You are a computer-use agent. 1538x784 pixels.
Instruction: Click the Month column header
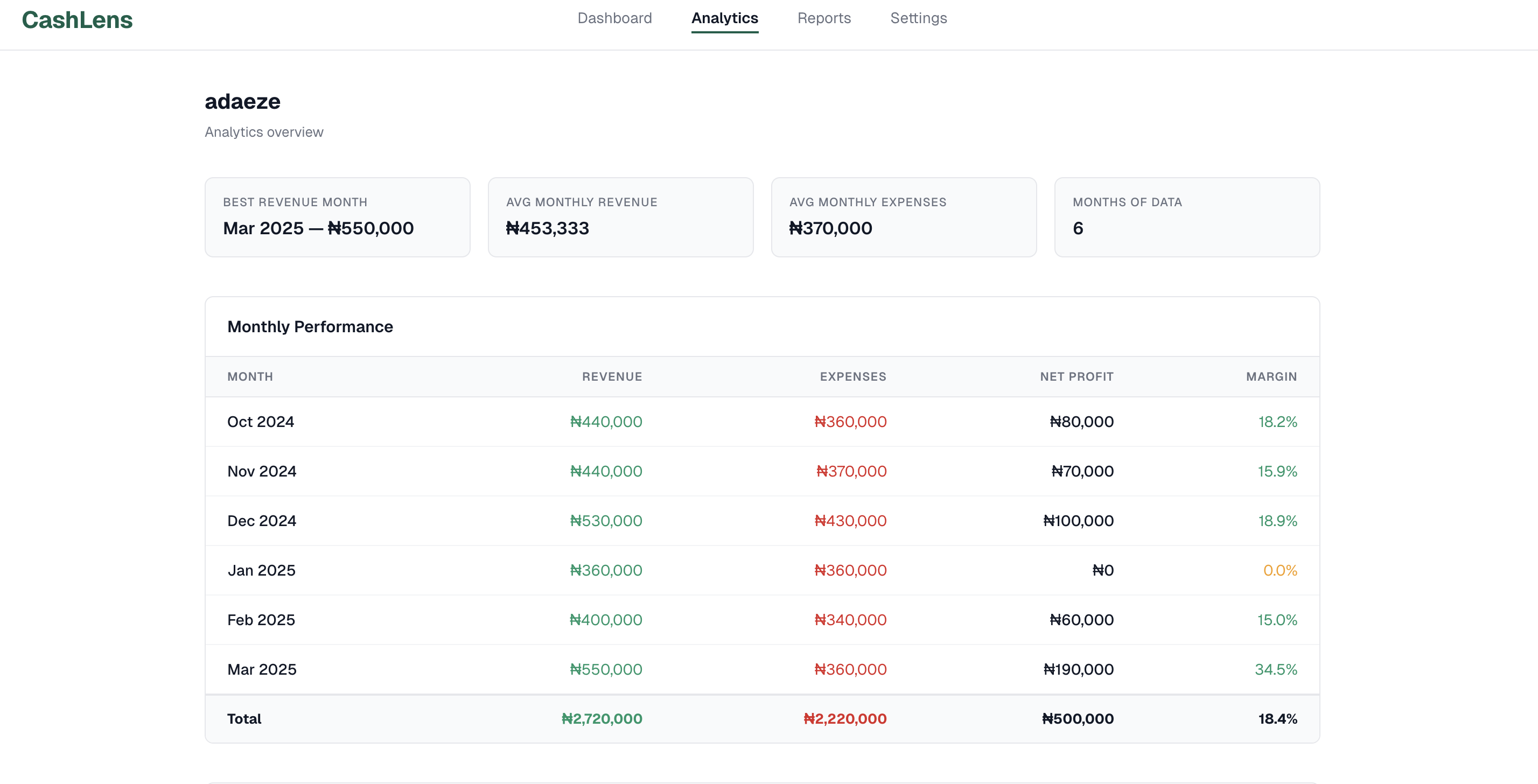tap(250, 377)
